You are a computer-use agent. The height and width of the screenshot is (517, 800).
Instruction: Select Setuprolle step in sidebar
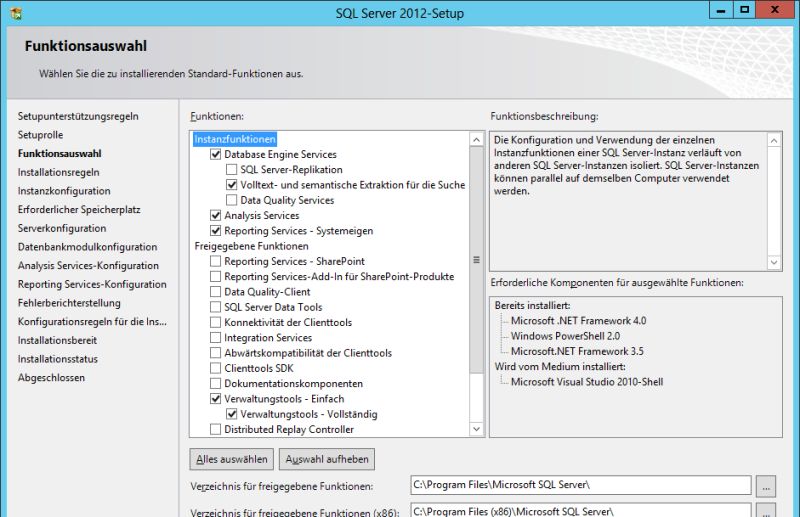coord(40,135)
